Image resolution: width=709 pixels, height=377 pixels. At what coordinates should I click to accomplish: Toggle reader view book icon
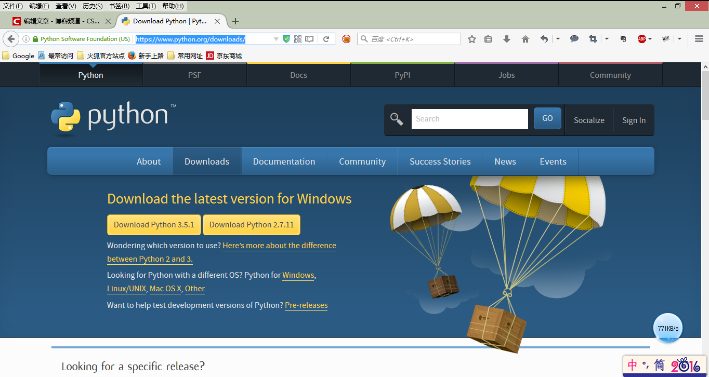(309, 39)
